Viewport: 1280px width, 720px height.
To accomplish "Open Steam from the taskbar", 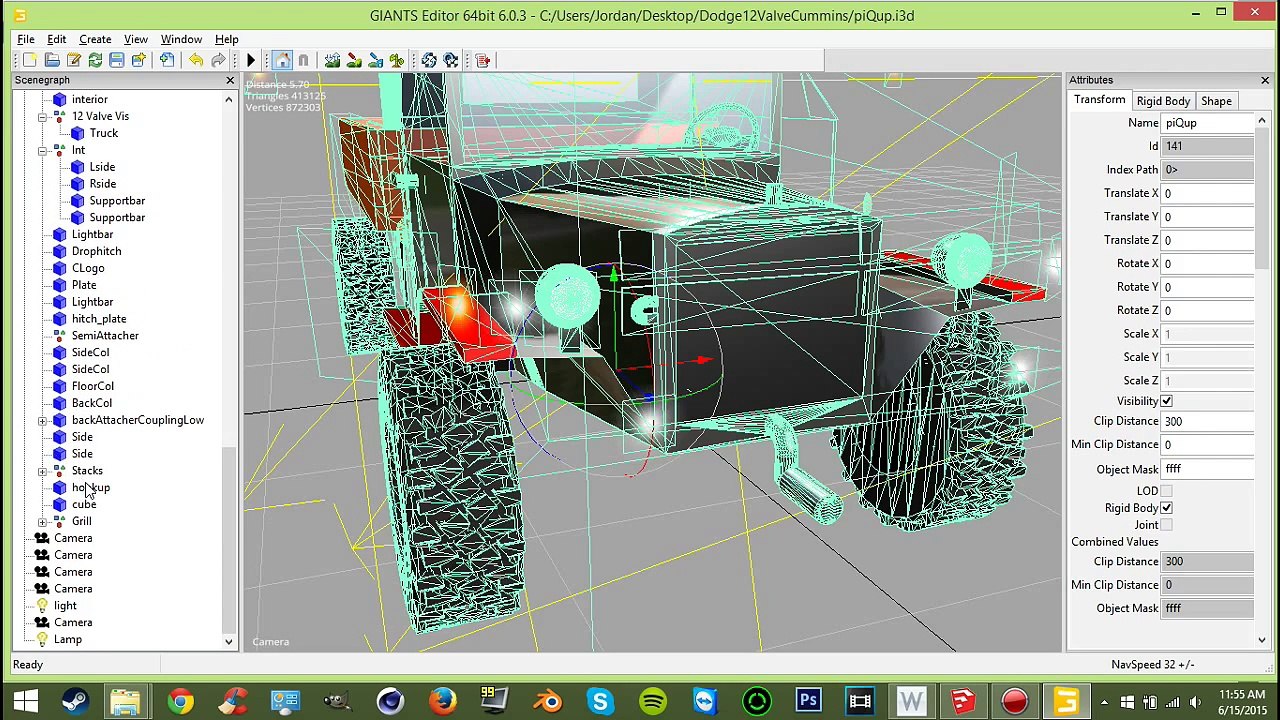I will (x=76, y=700).
